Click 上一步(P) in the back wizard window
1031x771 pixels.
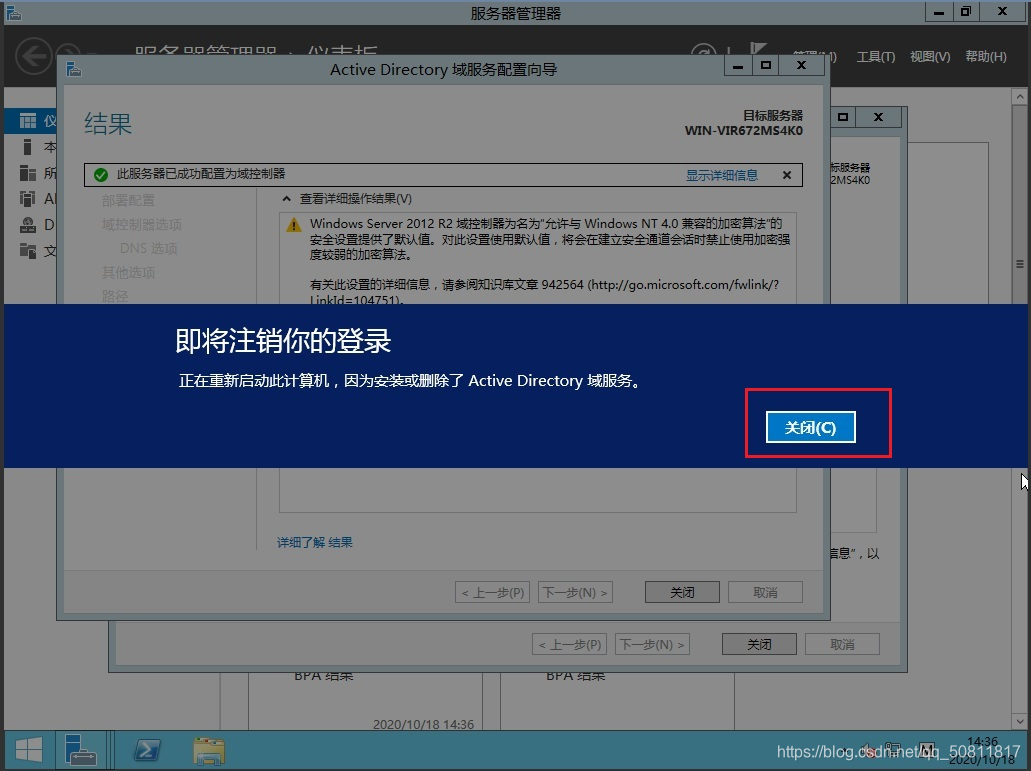coord(569,644)
